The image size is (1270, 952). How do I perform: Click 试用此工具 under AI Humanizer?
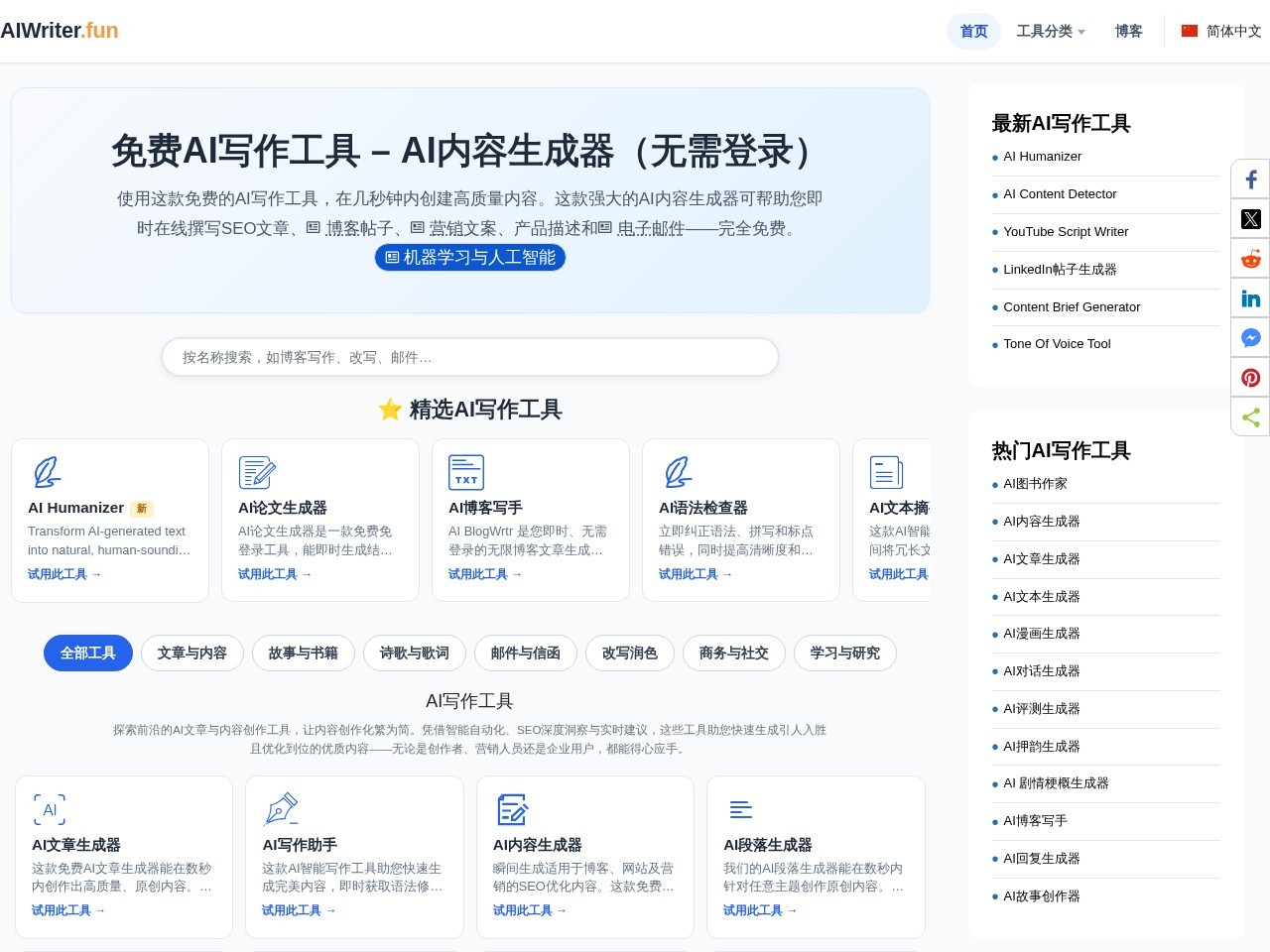(64, 574)
